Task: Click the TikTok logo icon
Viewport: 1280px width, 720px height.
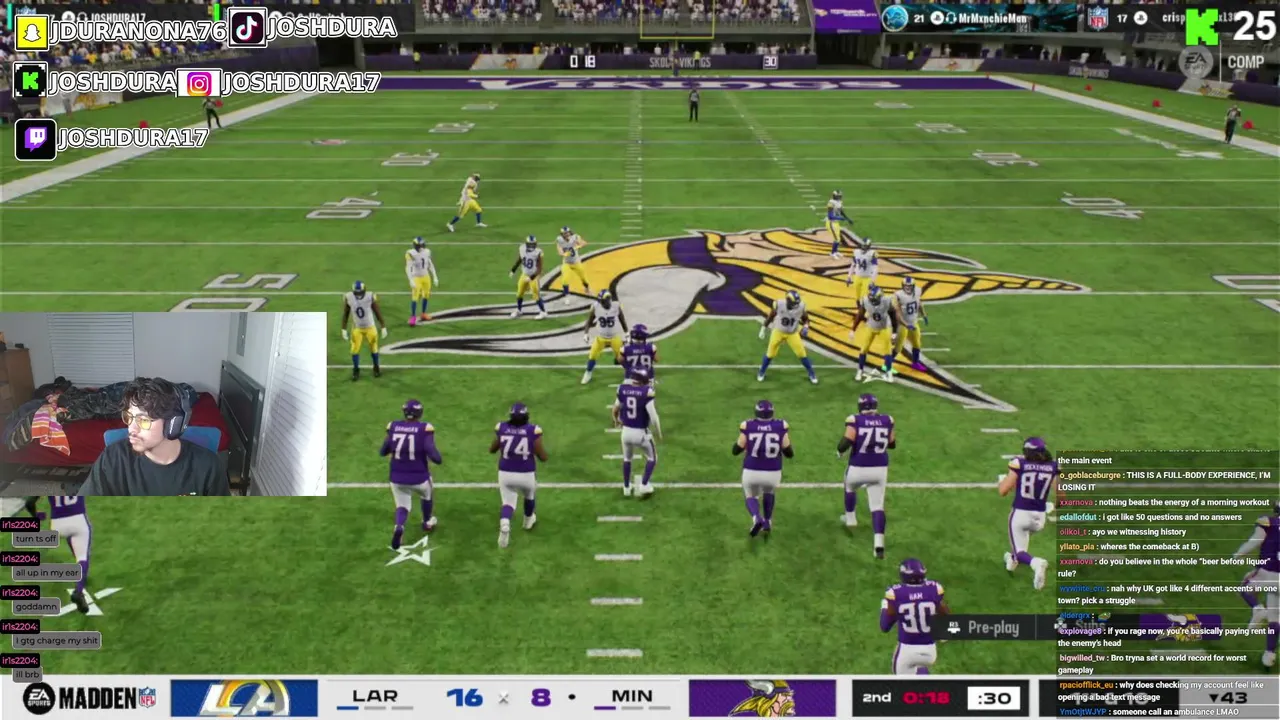Action: [x=247, y=27]
